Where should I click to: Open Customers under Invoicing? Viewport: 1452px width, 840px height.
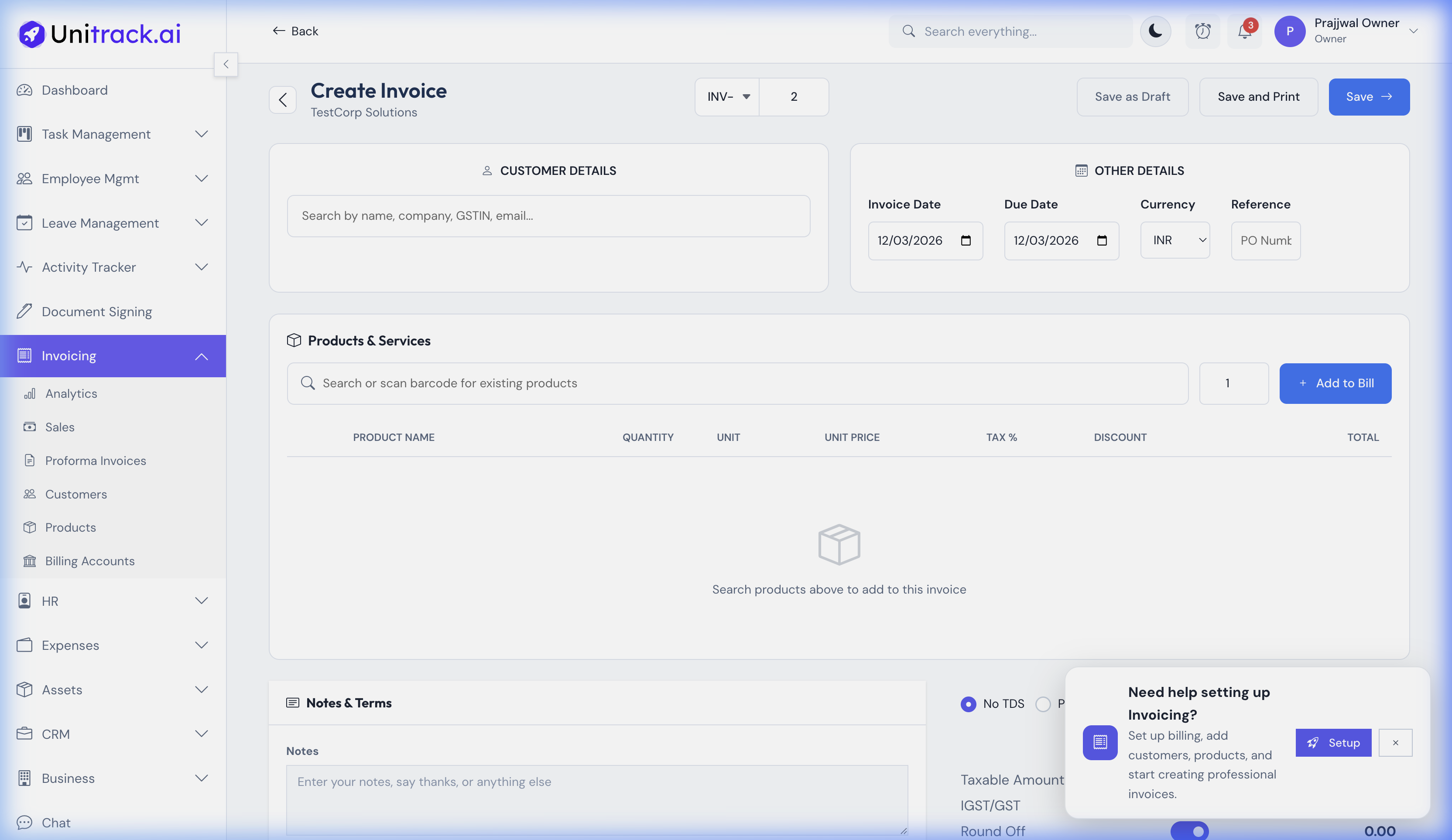coord(75,494)
